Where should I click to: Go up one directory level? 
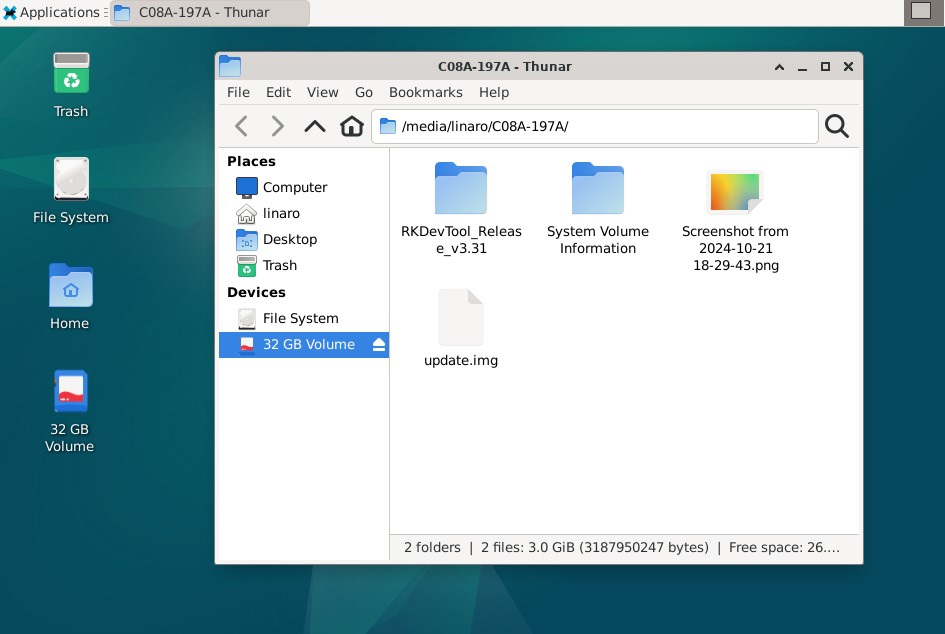pyautogui.click(x=314, y=125)
